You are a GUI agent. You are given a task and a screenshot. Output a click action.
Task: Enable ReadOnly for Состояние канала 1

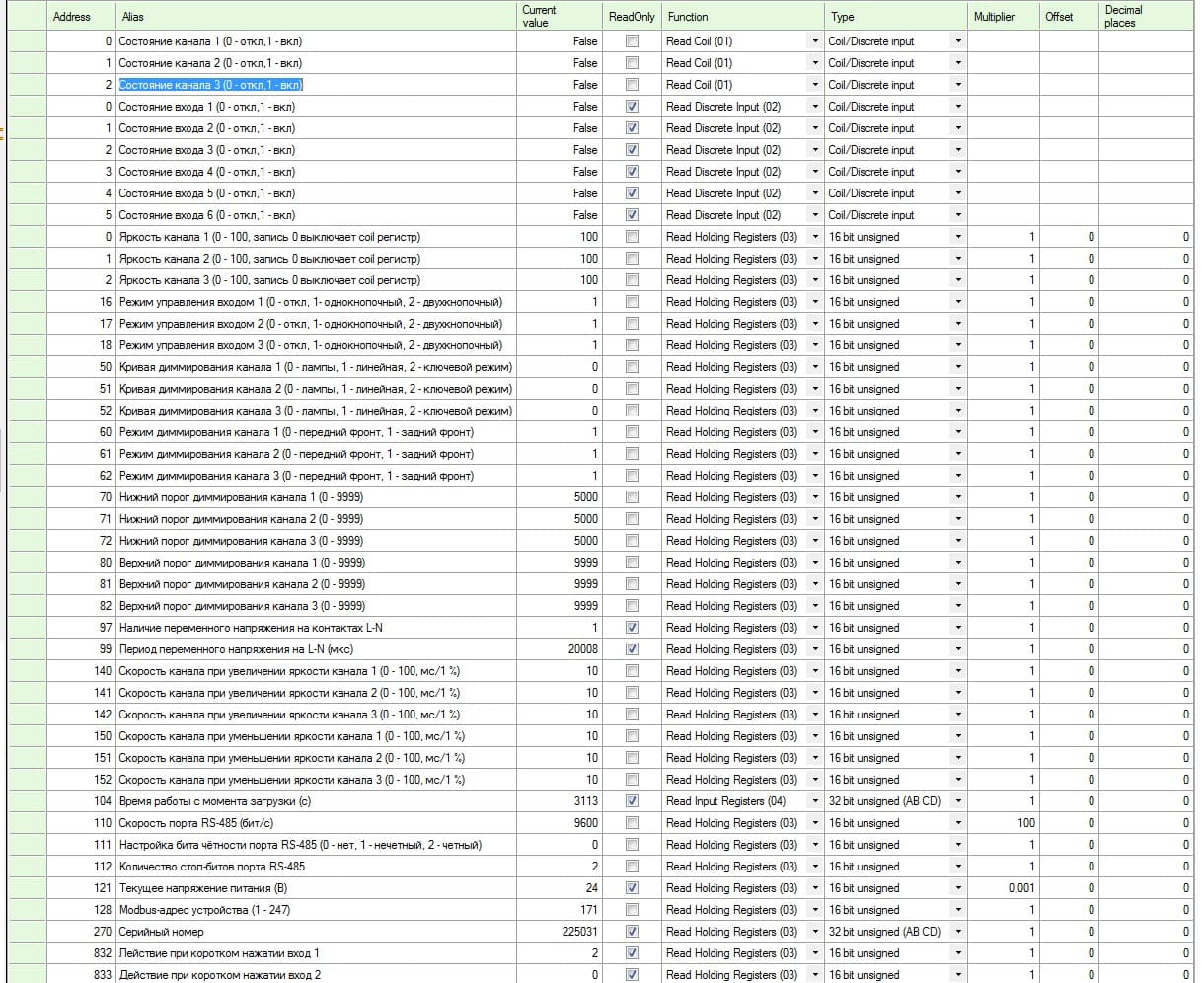tap(632, 41)
